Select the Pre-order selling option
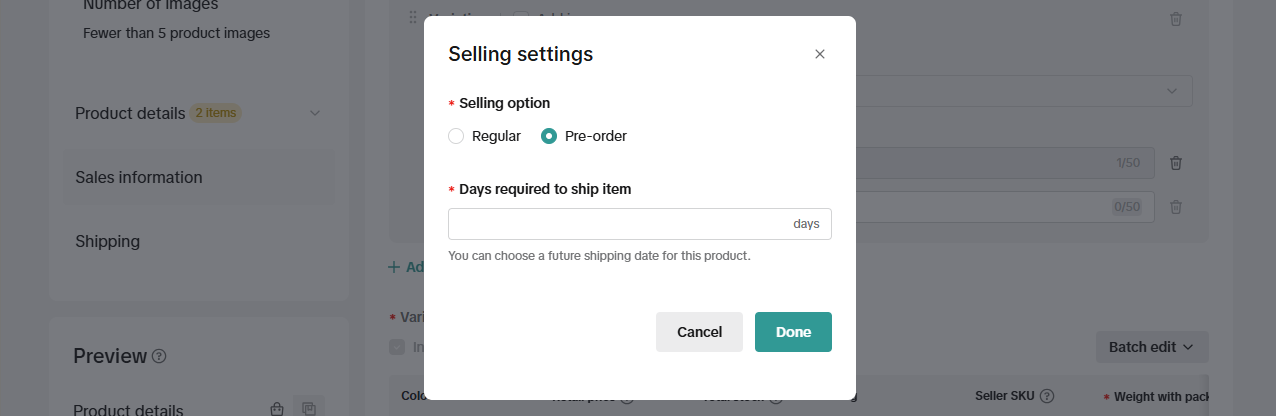Image resolution: width=1276 pixels, height=416 pixels. coord(549,136)
